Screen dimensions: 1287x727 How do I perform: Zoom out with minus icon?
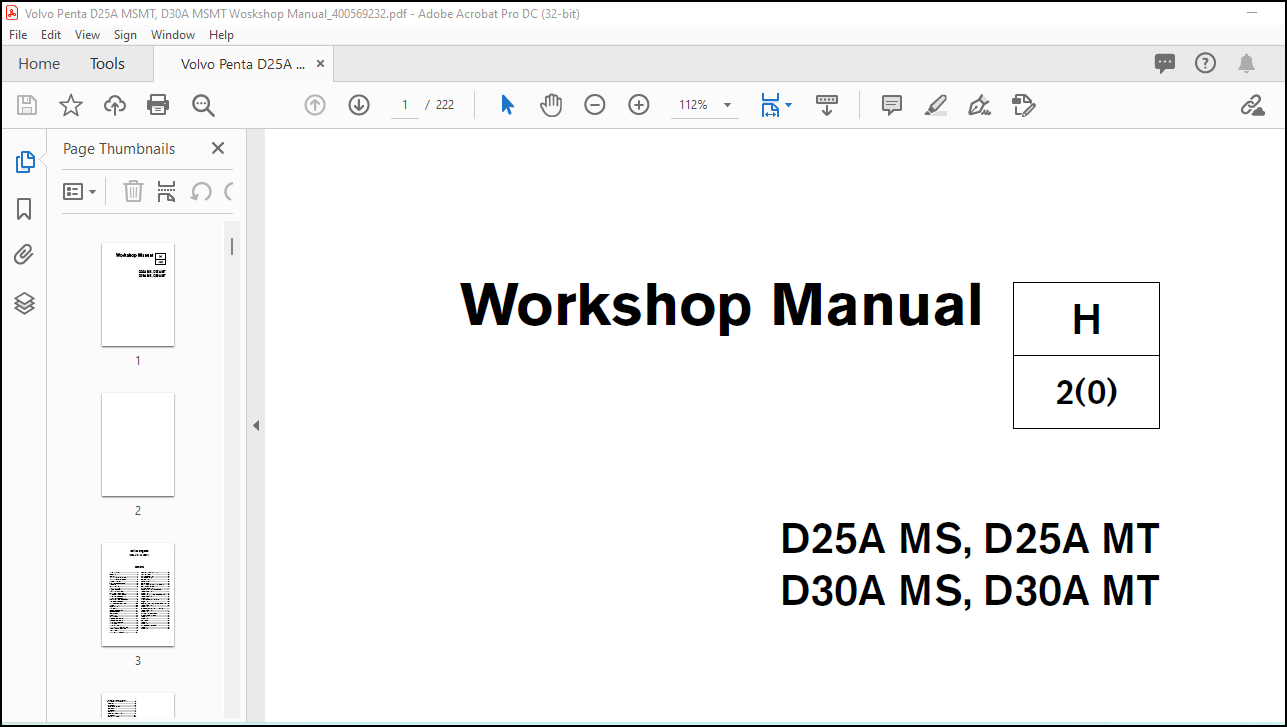point(595,105)
